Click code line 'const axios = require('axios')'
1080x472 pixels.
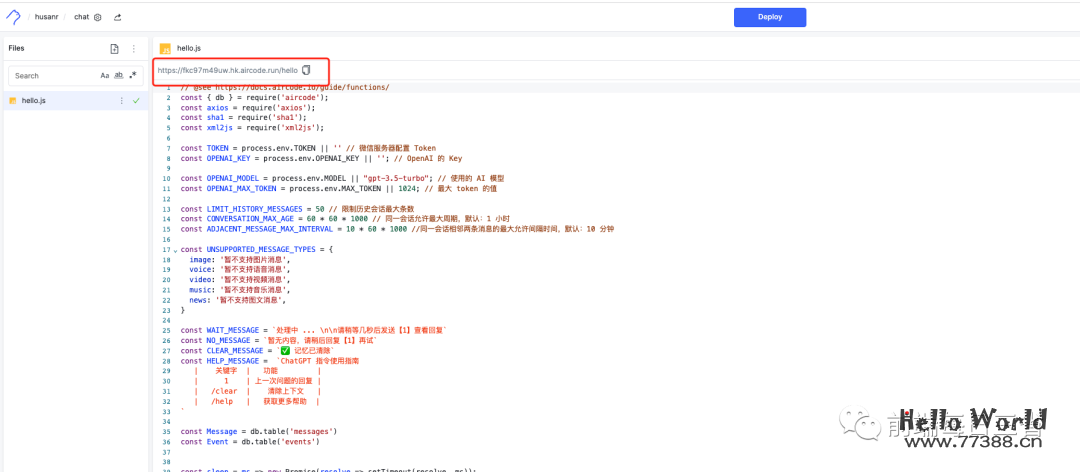248,107
